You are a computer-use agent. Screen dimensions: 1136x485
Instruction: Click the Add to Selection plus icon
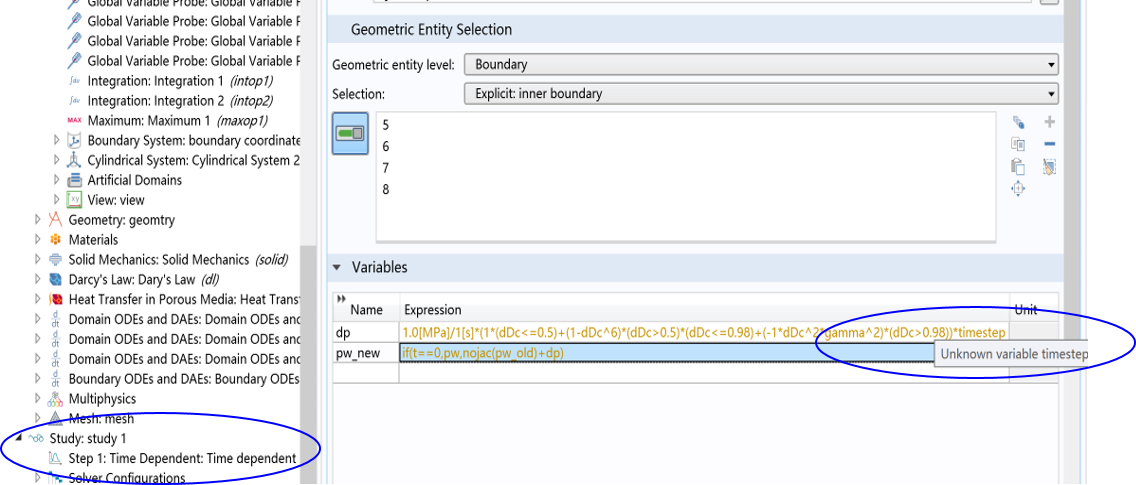pyautogui.click(x=1049, y=122)
